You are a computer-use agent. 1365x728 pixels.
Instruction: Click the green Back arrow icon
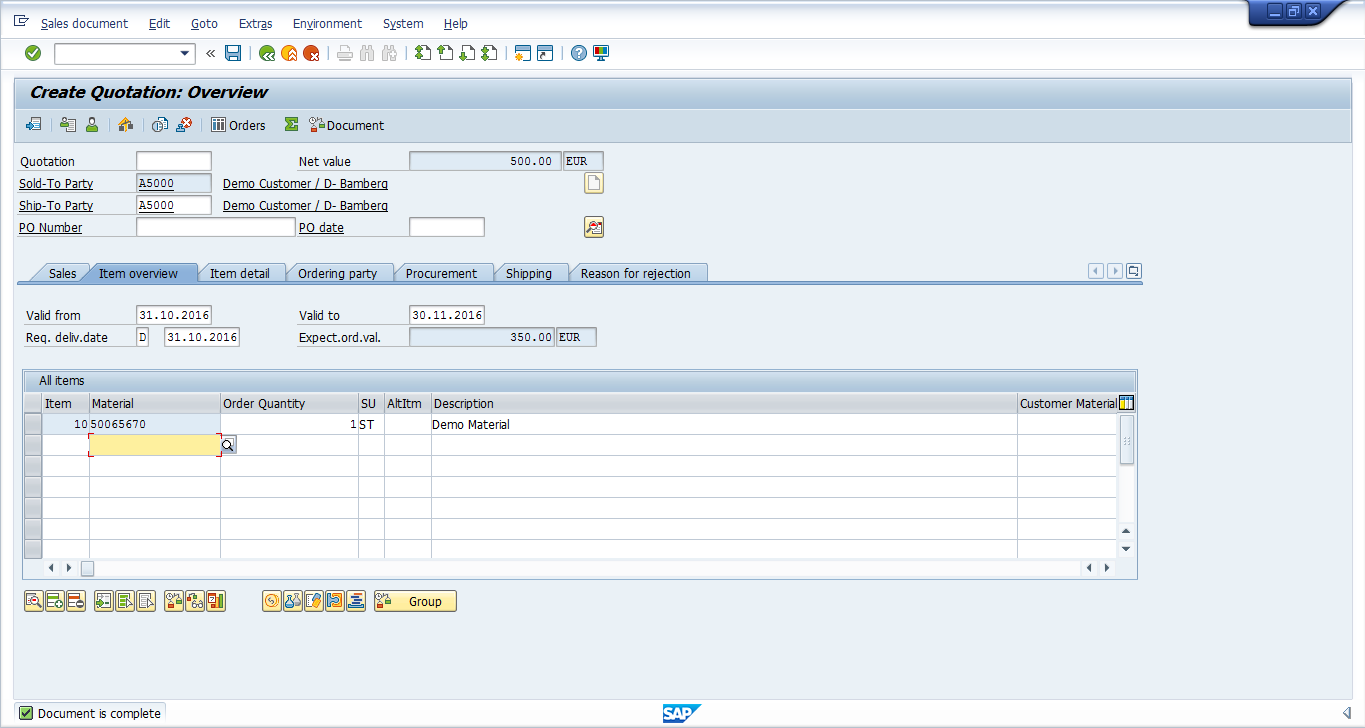(x=267, y=53)
